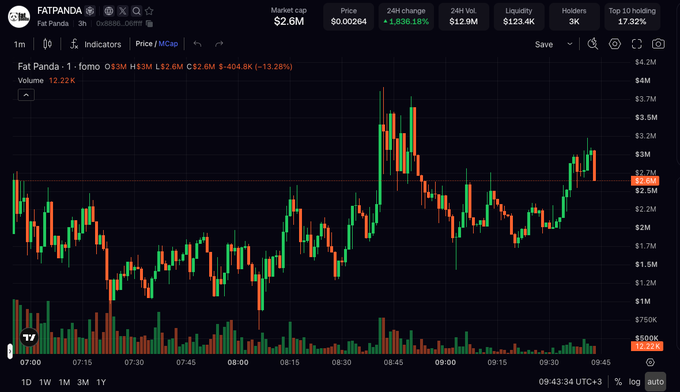This screenshot has height=392, width=680.
Task: Open the token's X (Twitter) profile
Action: [123, 11]
